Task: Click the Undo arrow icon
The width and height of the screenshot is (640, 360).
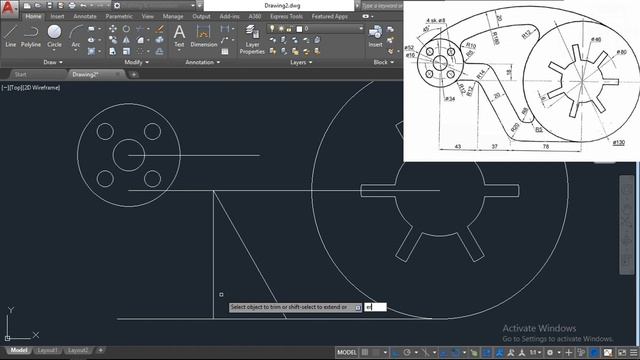Action: [x=83, y=6]
